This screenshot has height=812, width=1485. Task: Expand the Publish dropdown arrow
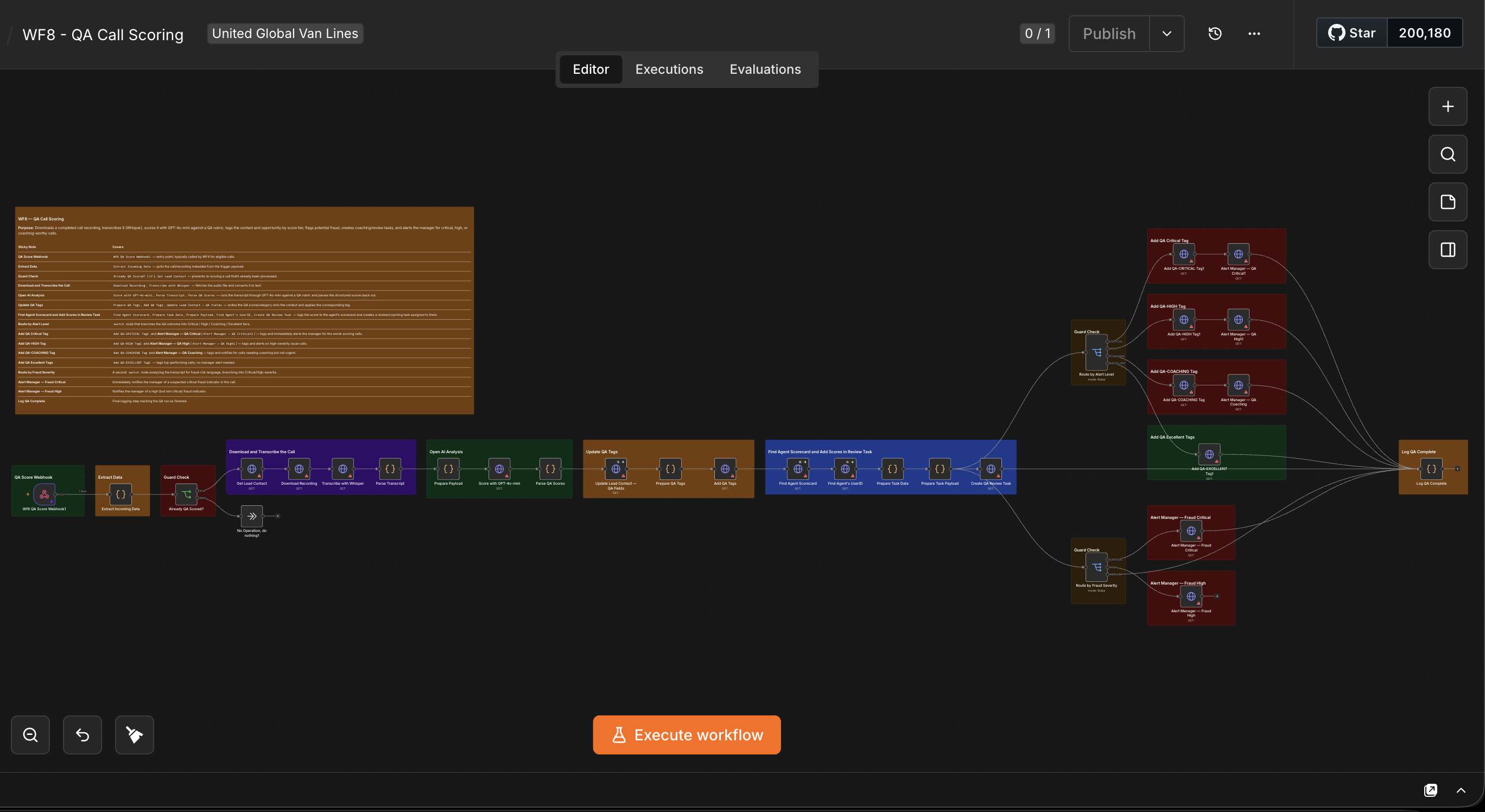click(x=1167, y=34)
